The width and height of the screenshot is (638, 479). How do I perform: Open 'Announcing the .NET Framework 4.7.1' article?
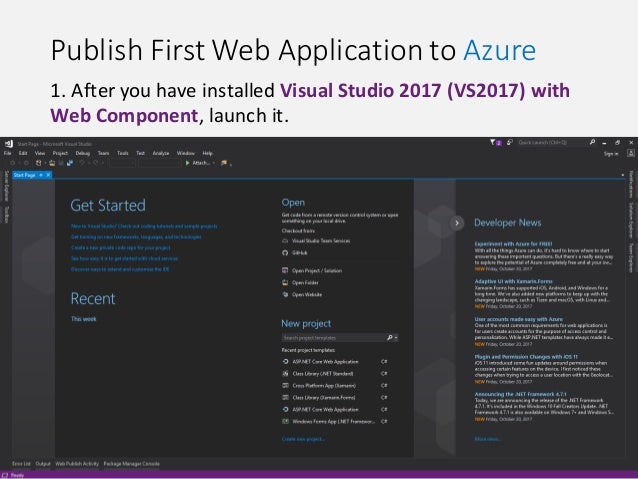[x=520, y=394]
